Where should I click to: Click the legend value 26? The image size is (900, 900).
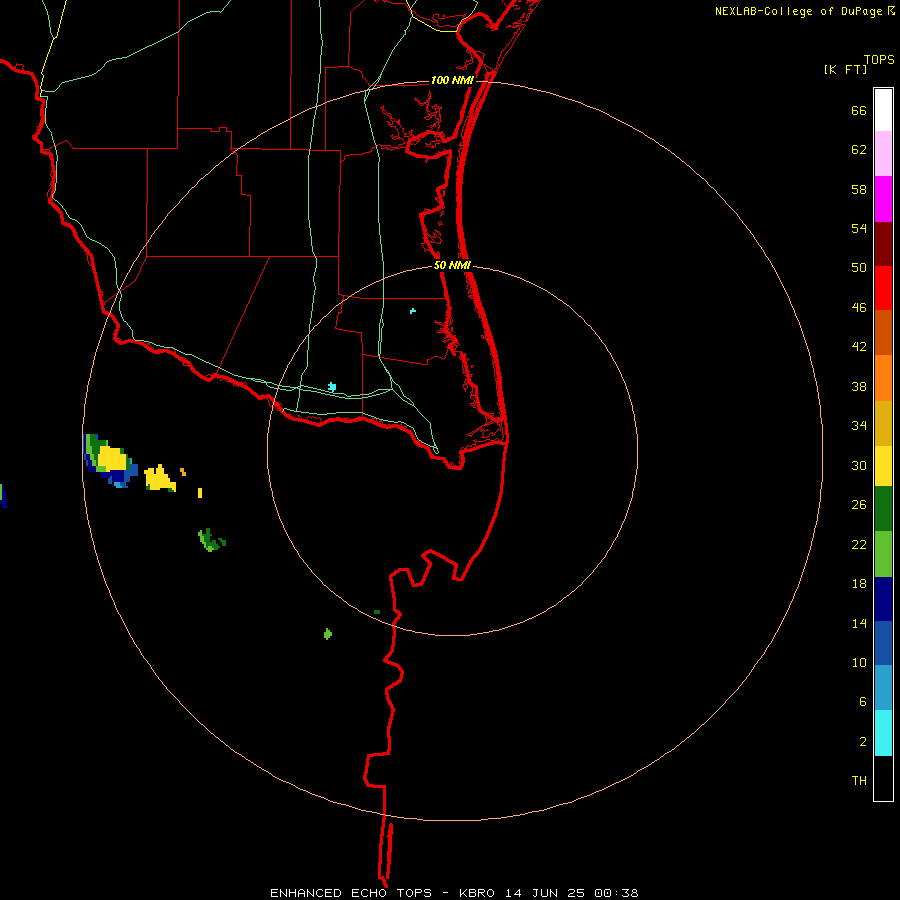click(859, 505)
